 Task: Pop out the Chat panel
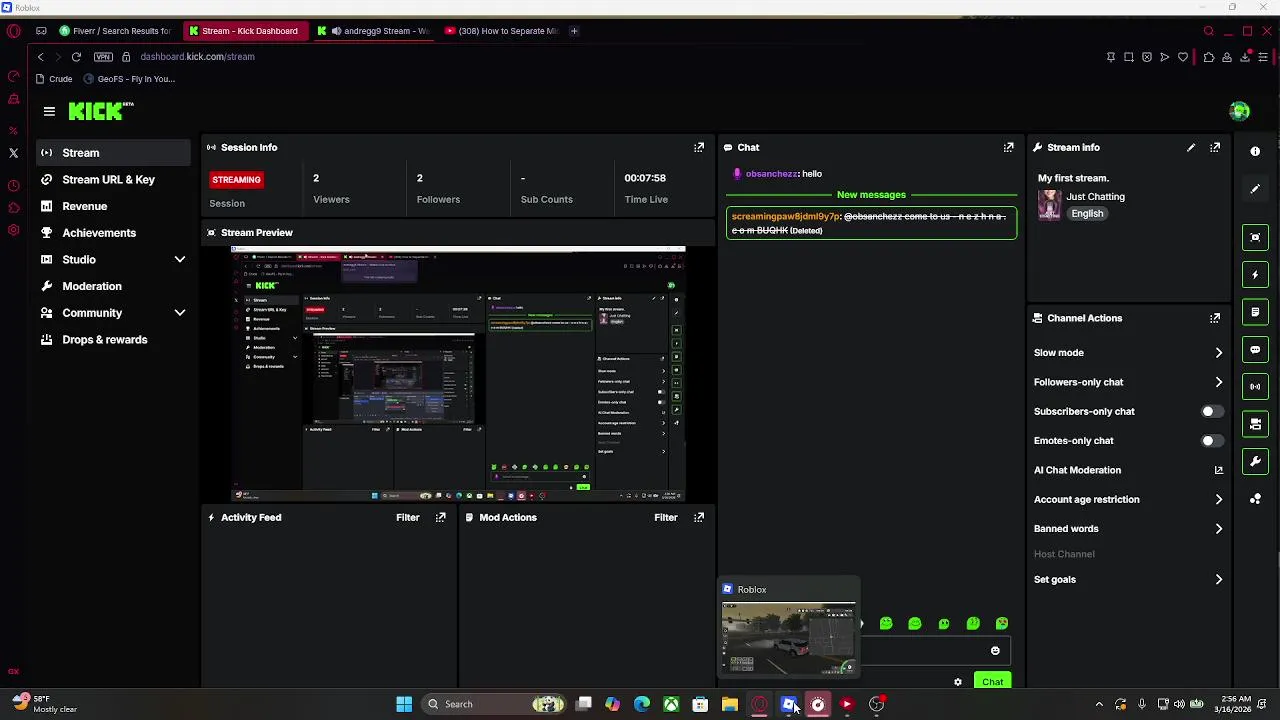(x=1009, y=147)
